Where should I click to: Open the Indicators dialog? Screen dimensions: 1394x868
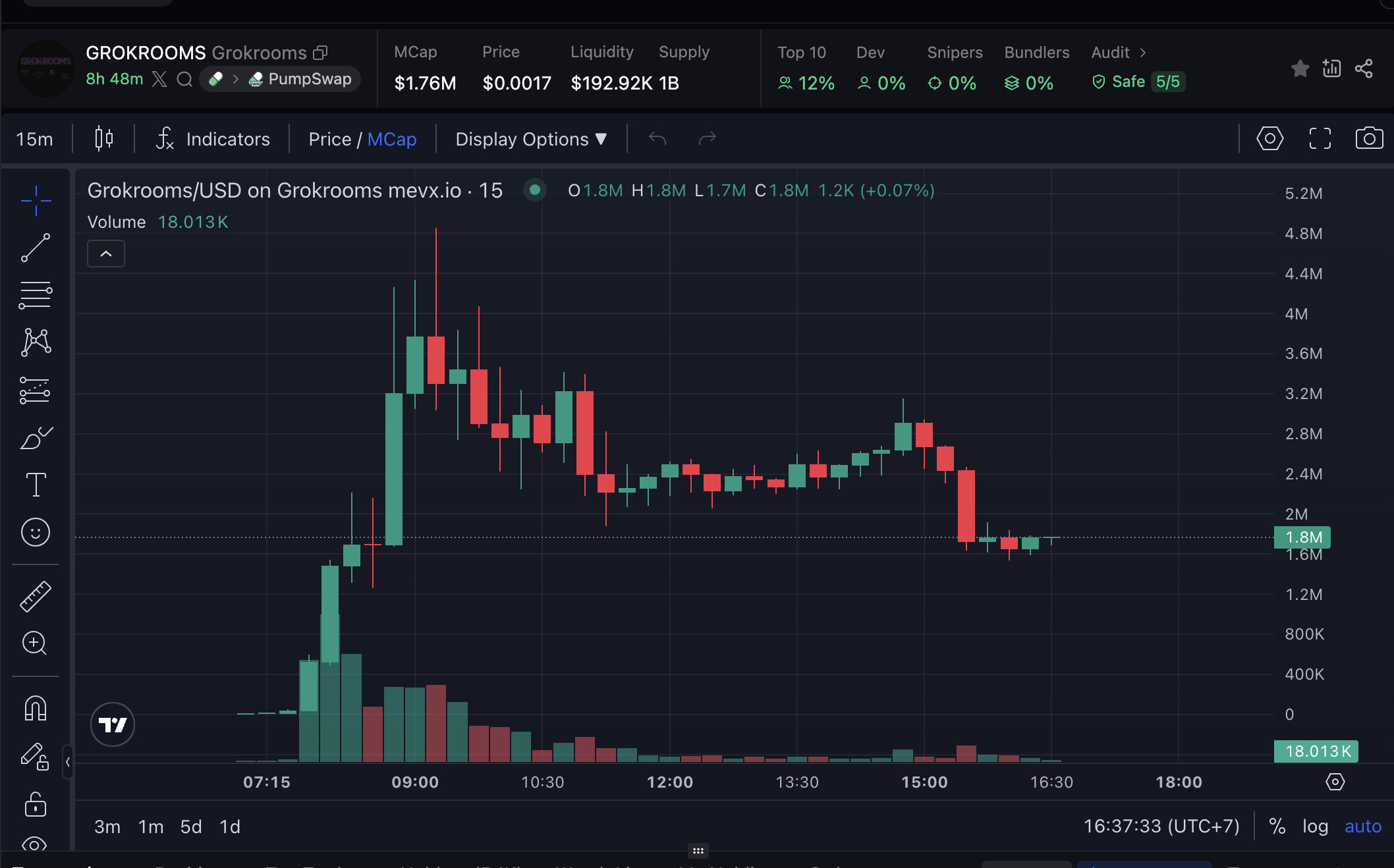(213, 139)
